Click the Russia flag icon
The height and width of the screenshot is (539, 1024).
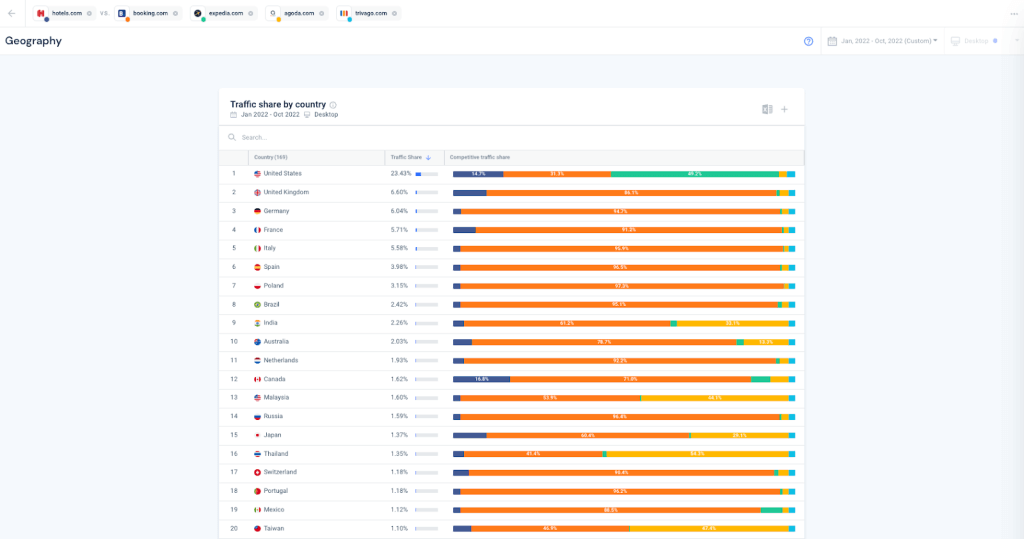point(257,417)
